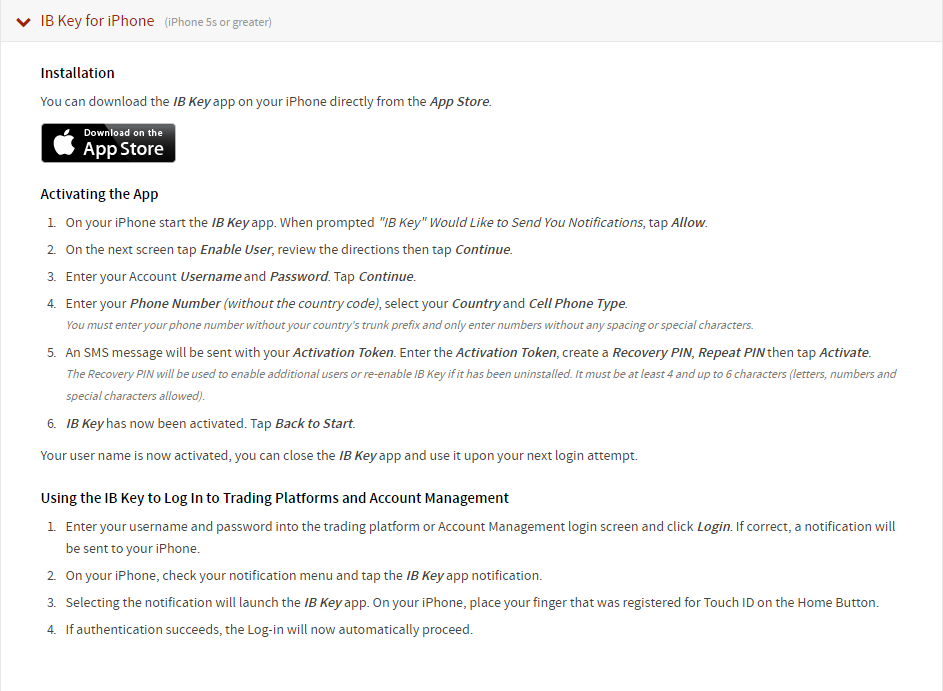Click the italic Password text in activation step 3

(299, 277)
